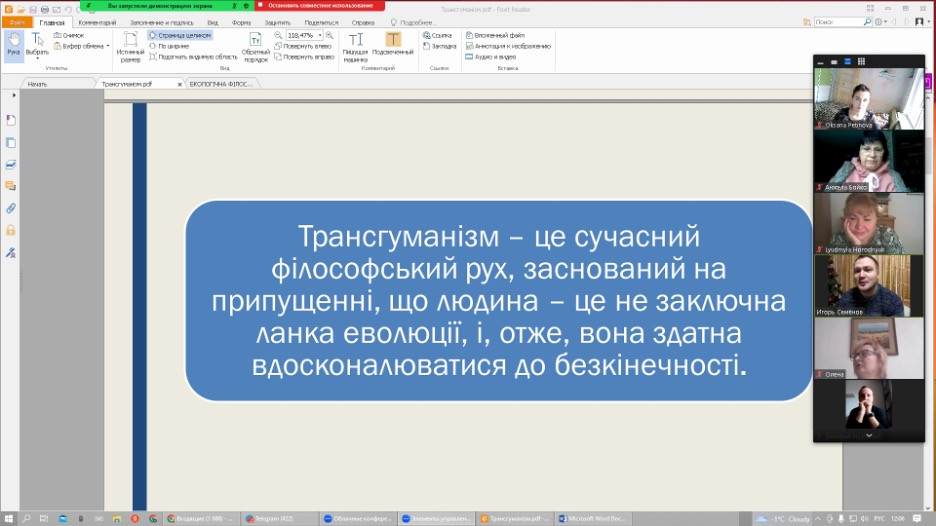
Task: Open the attachments paperclip panel
Action: pos(11,208)
